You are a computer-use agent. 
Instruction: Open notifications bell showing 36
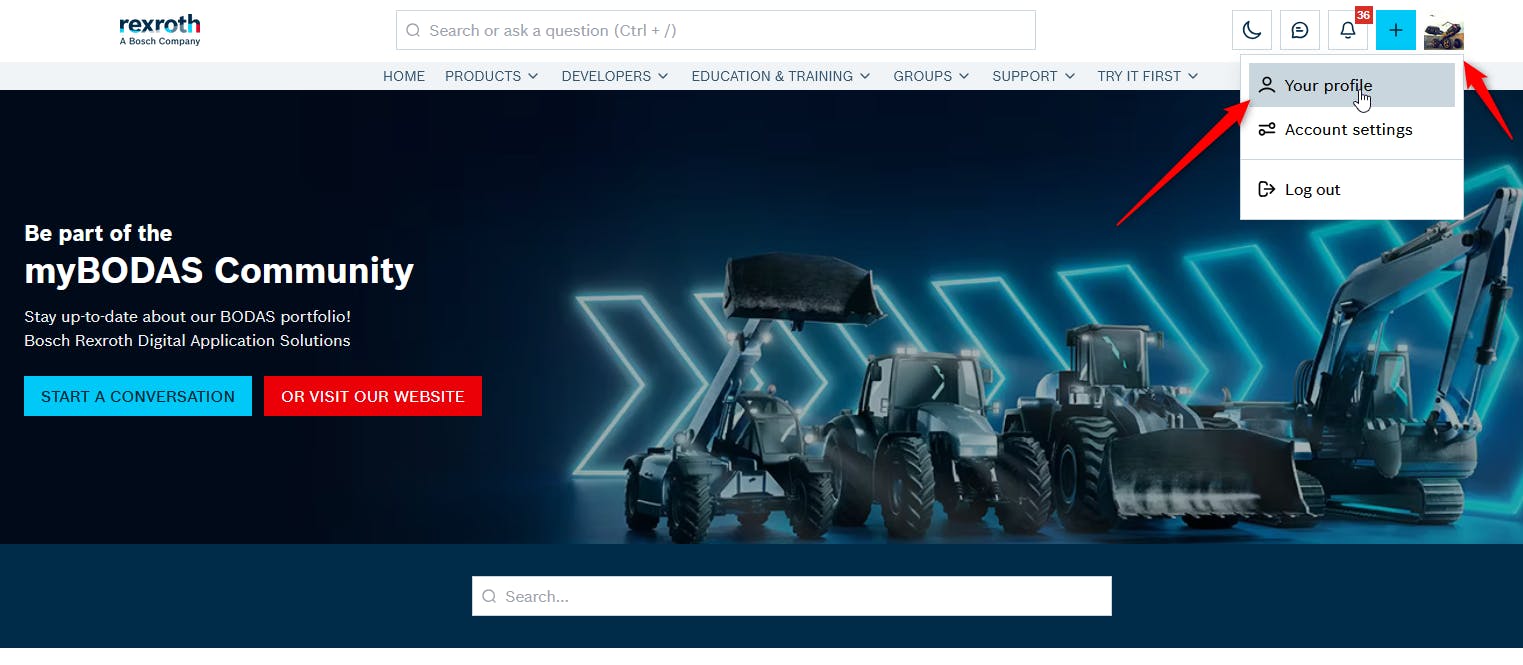coord(1348,30)
